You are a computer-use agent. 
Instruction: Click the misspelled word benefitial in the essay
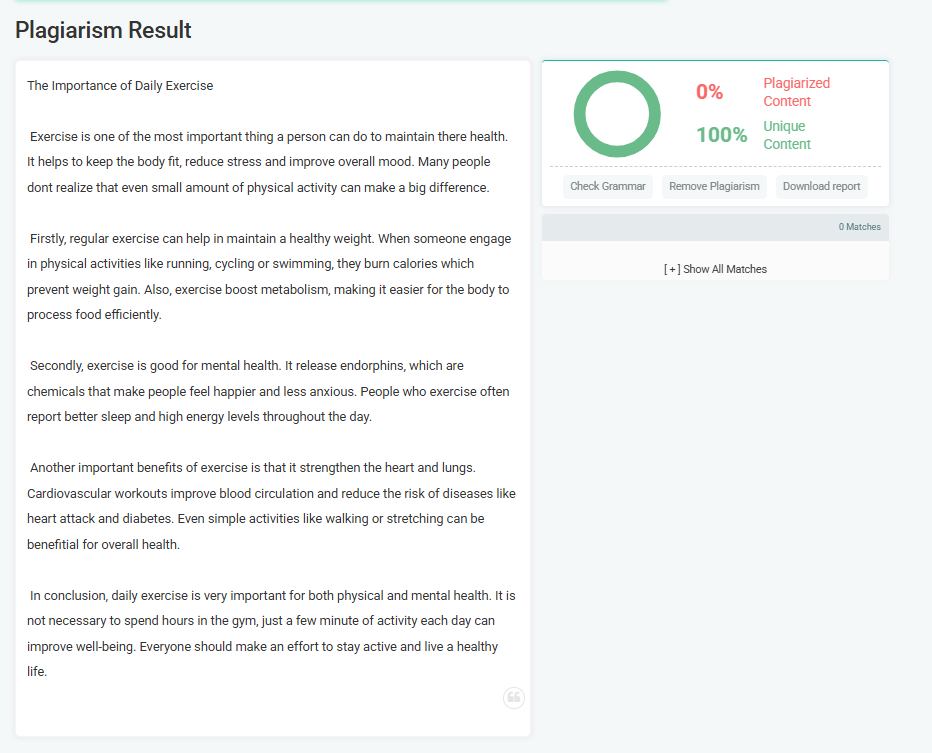click(53, 545)
